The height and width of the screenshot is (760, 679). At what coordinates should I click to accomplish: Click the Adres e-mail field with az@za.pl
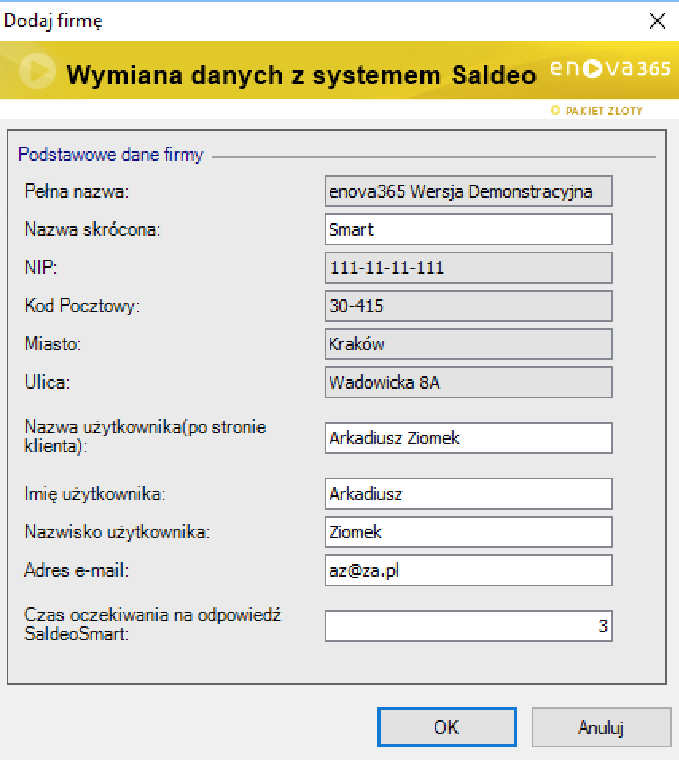(x=468, y=570)
